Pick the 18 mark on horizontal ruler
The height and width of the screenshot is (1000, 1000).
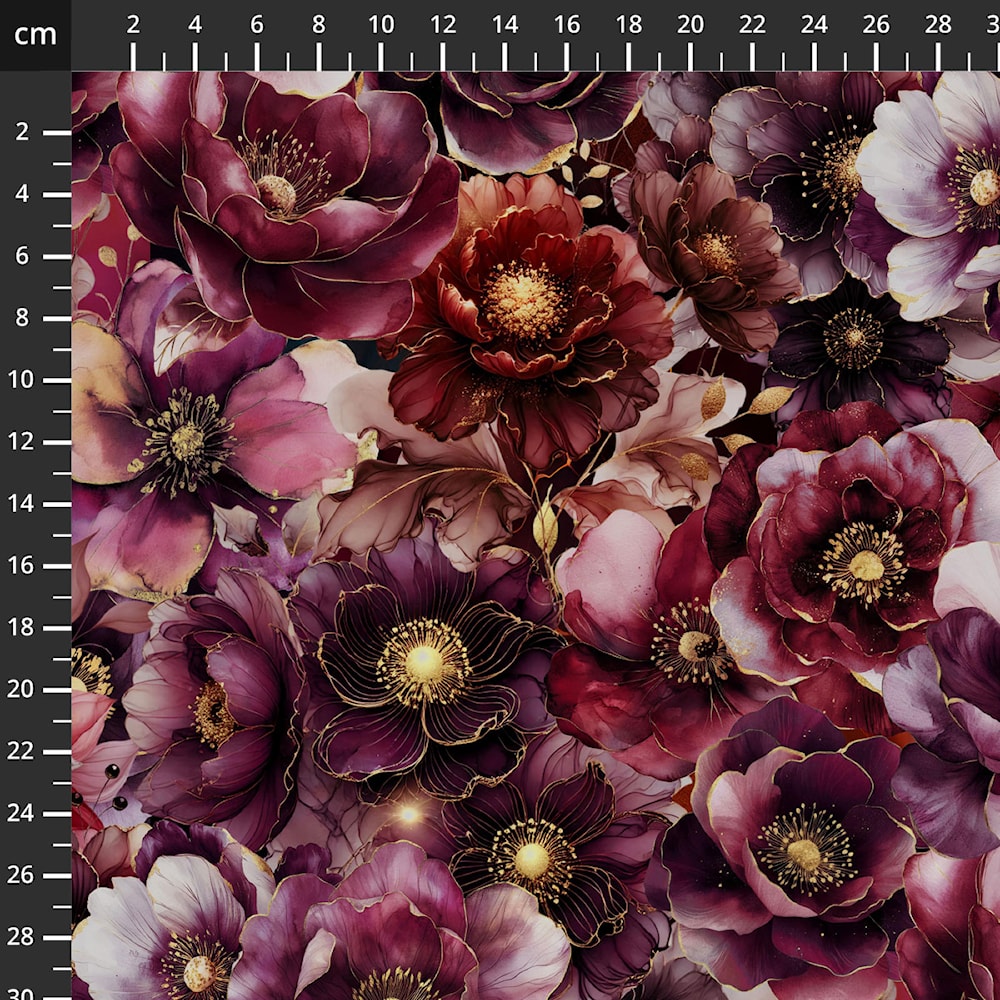coord(629,25)
